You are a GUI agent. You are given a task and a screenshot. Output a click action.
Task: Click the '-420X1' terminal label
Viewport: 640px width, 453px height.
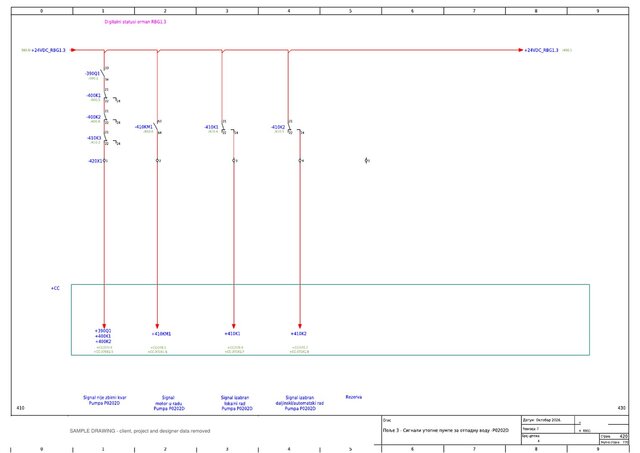click(x=95, y=161)
